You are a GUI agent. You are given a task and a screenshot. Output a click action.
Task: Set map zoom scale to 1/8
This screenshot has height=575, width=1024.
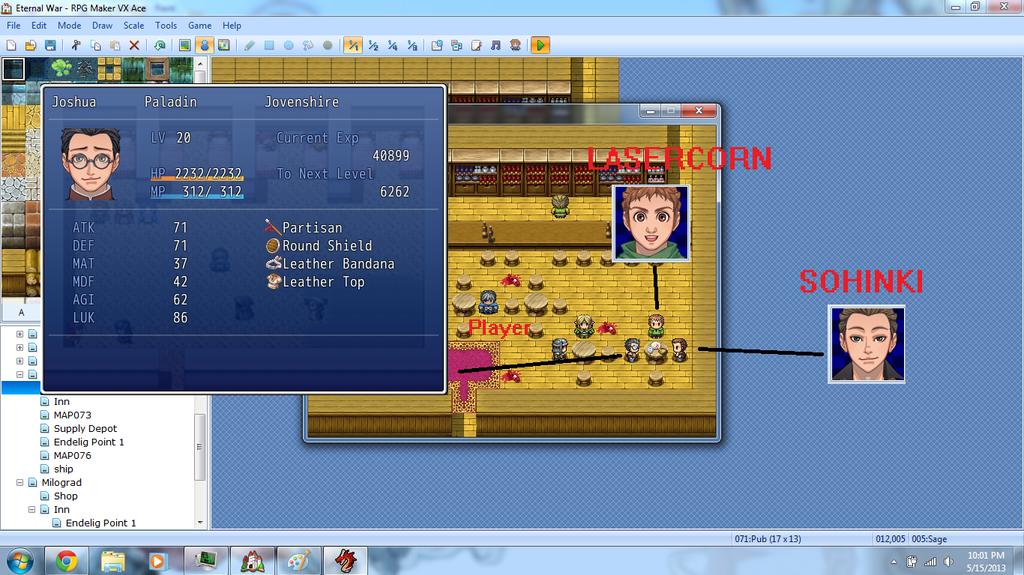point(412,45)
